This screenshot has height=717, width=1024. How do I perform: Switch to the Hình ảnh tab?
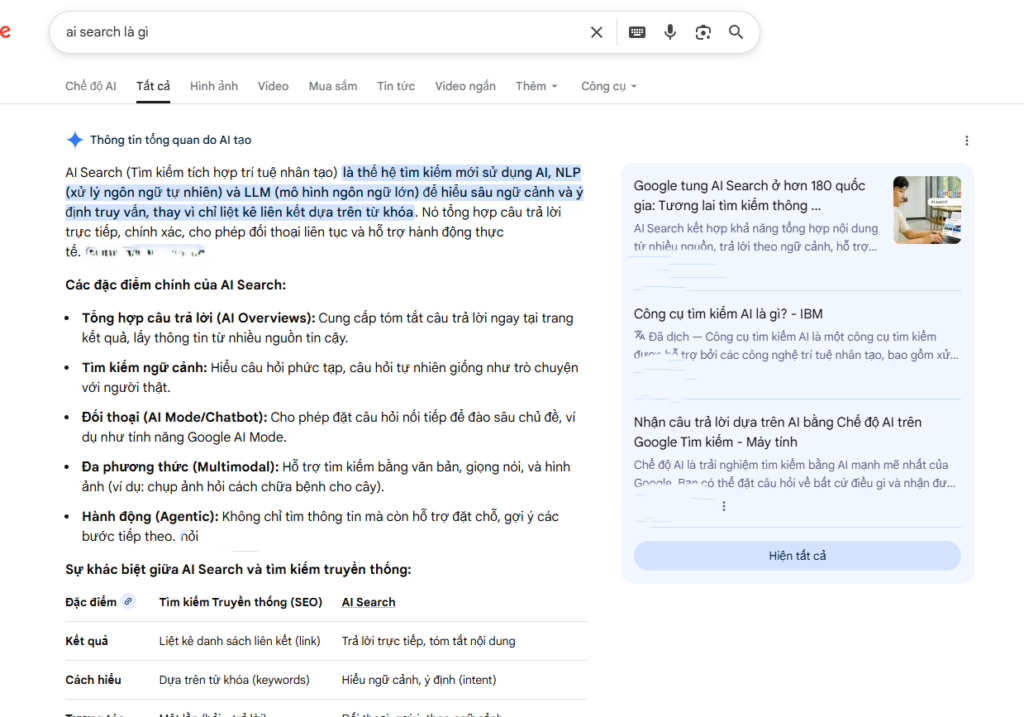(x=214, y=86)
